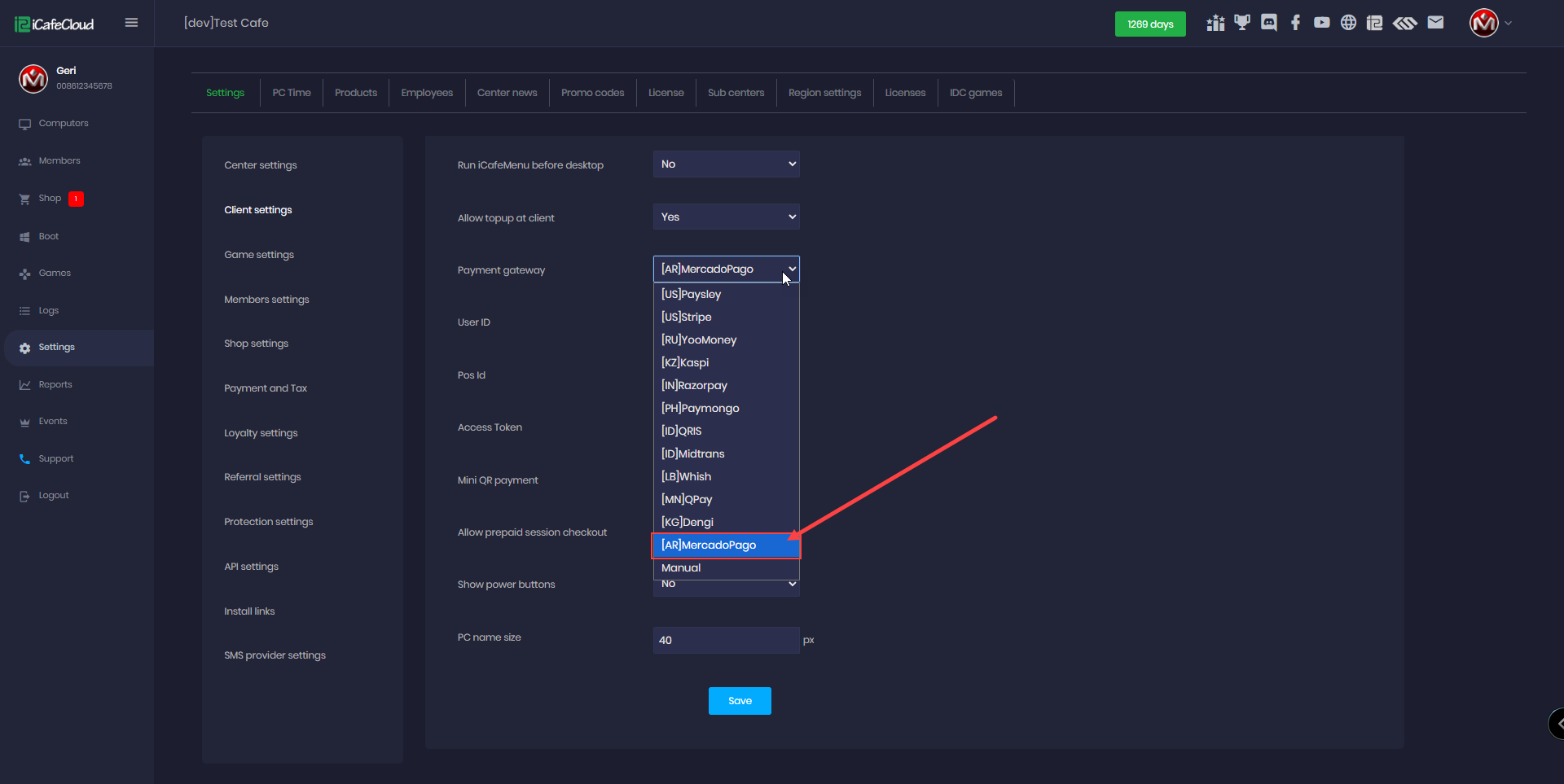Click the blue Save button
The width and height of the screenshot is (1564, 784).
(740, 701)
